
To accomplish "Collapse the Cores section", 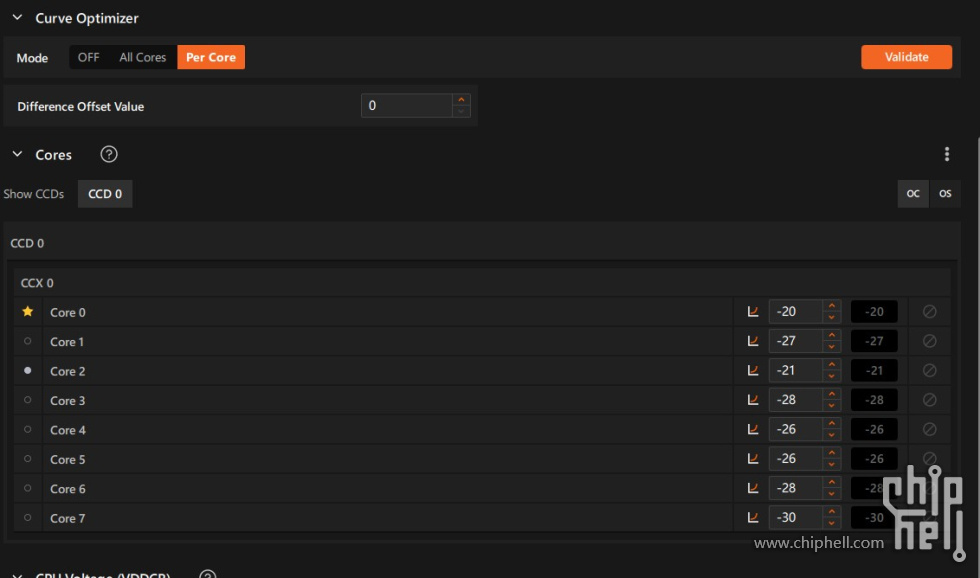I will 17,155.
